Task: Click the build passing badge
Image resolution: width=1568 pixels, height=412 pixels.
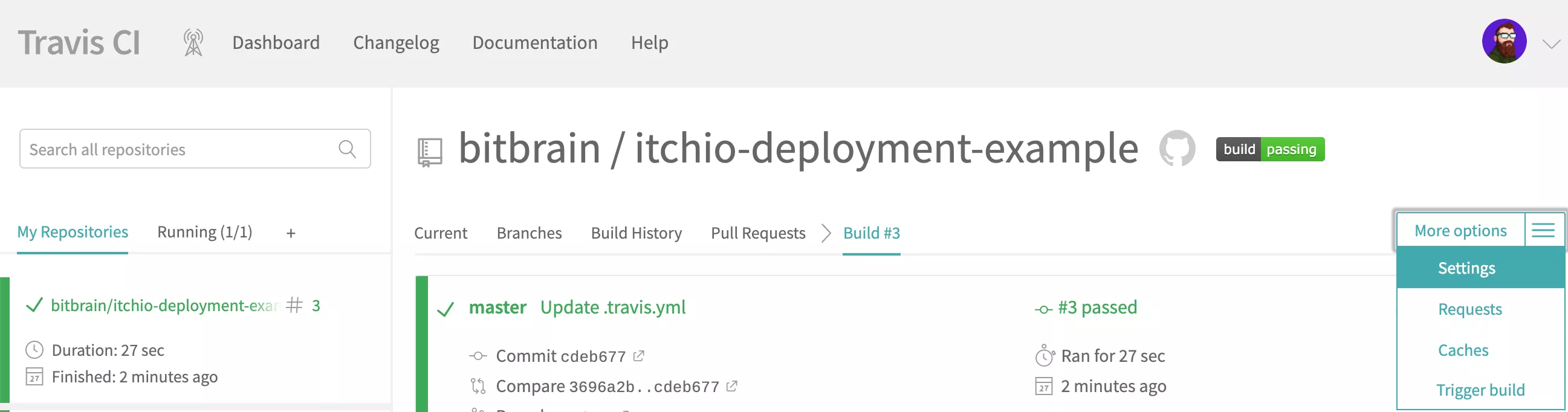Action: click(1271, 149)
